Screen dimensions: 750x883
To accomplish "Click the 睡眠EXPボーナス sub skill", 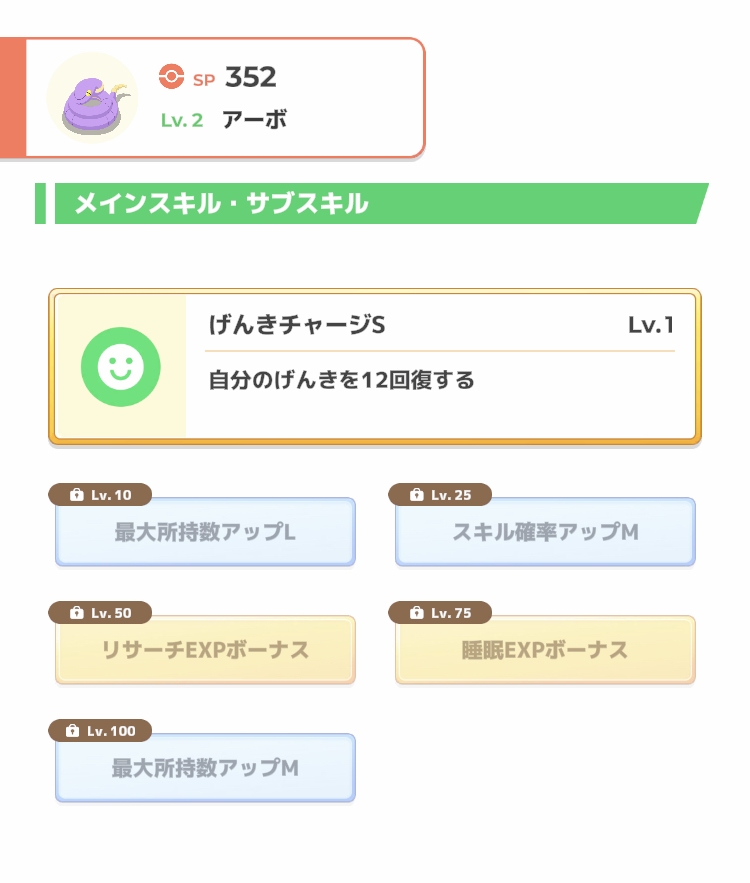I will tap(545, 650).
